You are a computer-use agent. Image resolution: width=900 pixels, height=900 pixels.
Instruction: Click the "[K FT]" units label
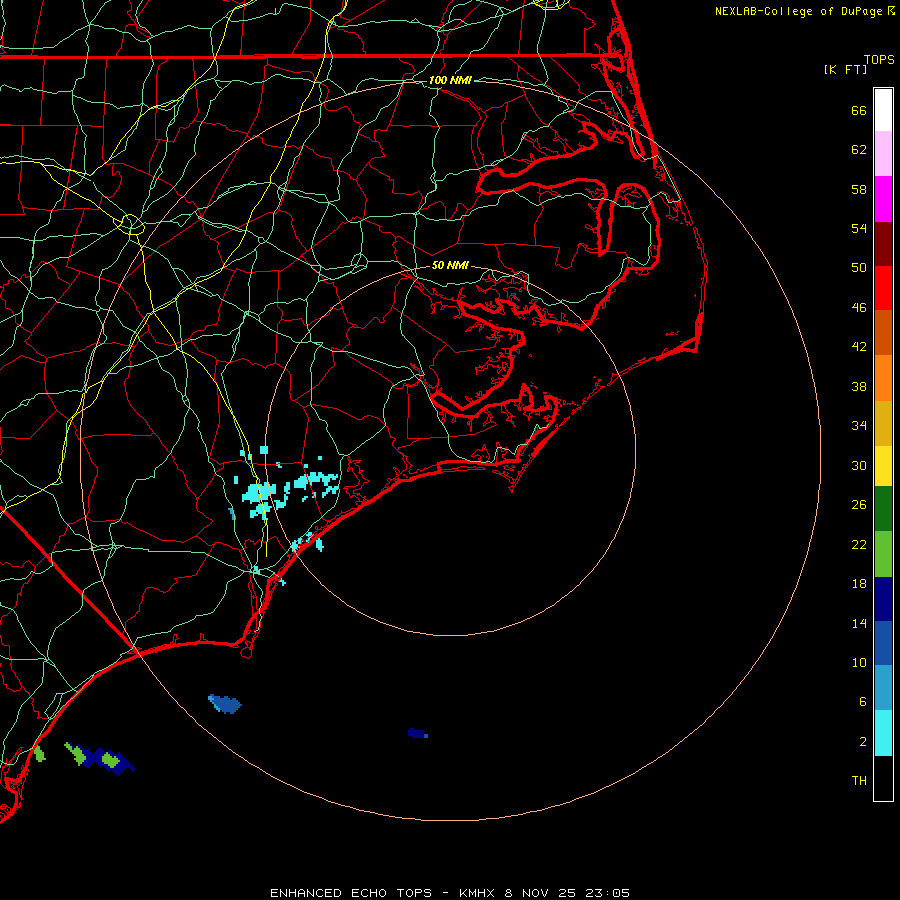click(x=845, y=69)
